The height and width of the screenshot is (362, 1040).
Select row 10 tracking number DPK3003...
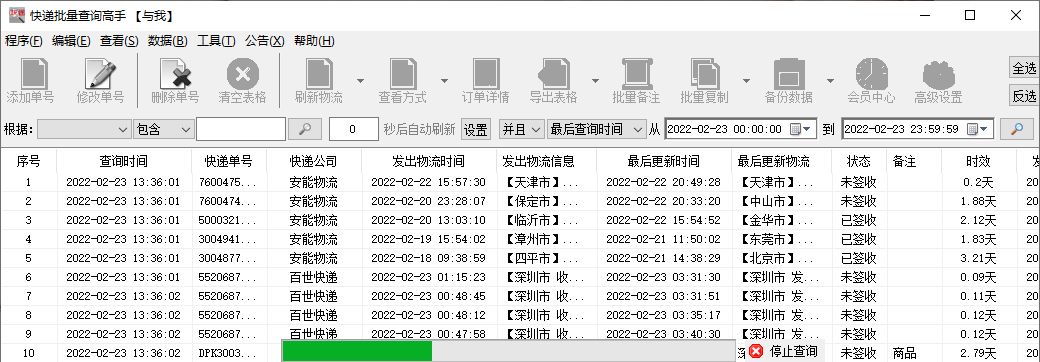coord(227,353)
